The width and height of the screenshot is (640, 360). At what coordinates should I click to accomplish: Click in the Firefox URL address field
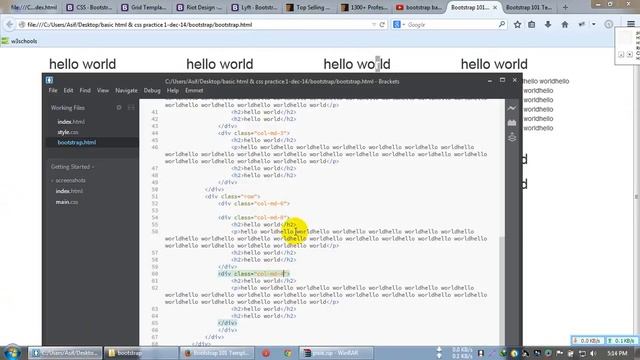coord(198,24)
